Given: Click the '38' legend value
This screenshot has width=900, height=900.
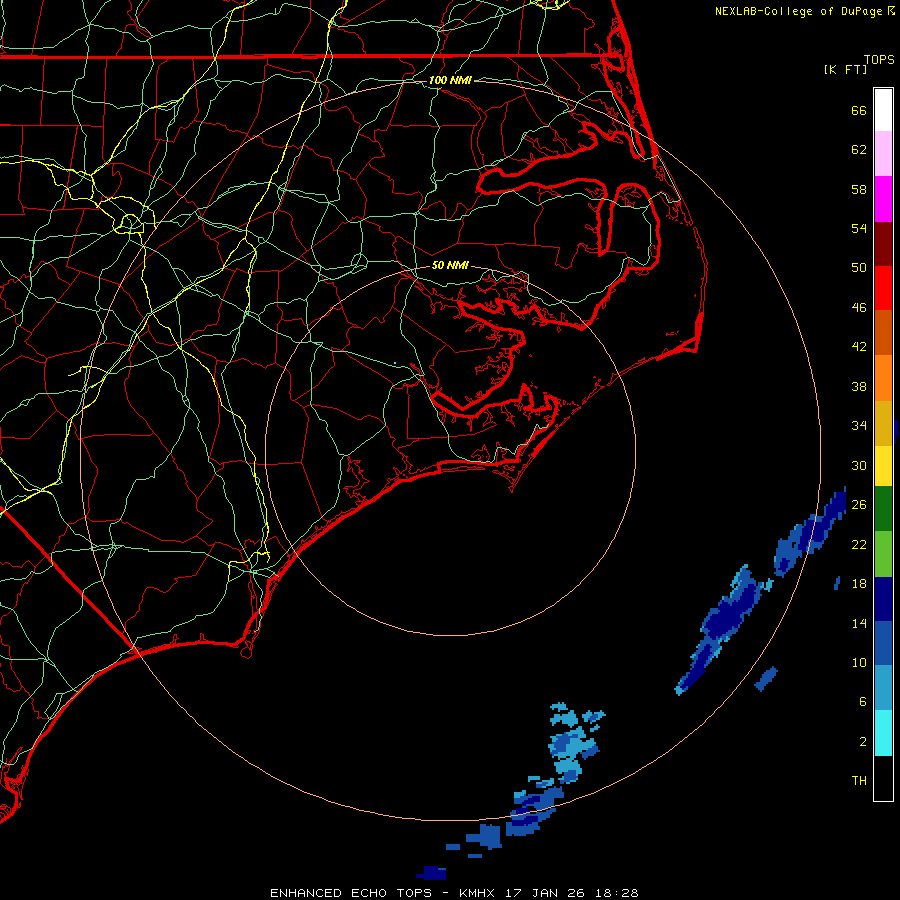Looking at the screenshot, I should (859, 386).
